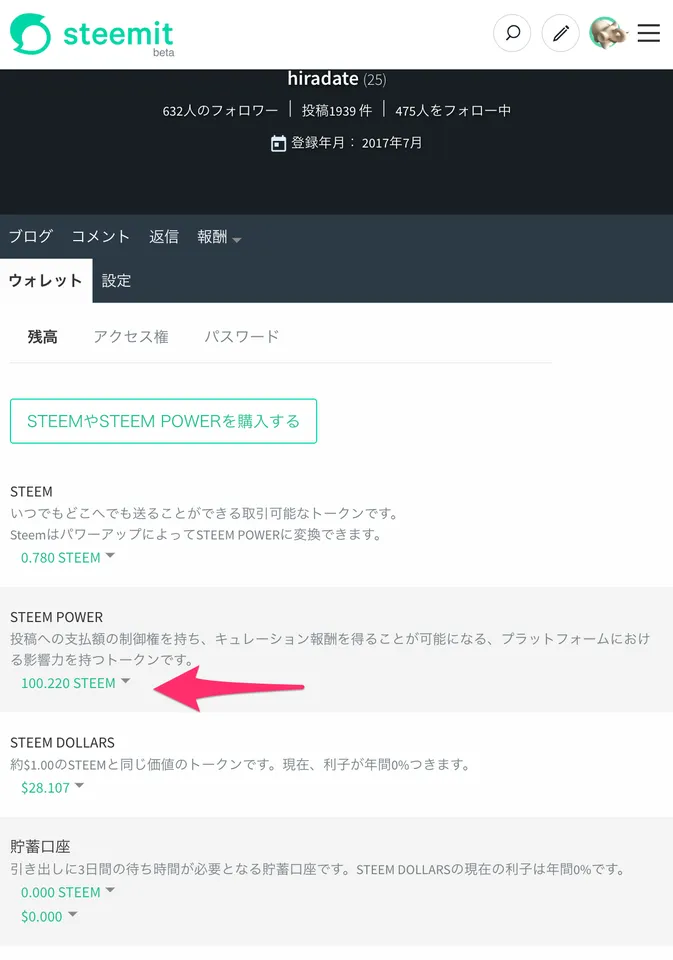
Task: Open the 投稿1939件 posts count
Action: click(337, 111)
